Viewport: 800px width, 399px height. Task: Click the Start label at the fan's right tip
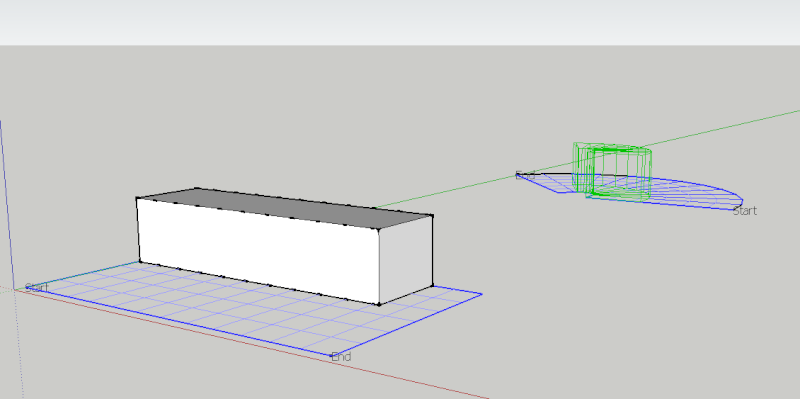tap(744, 211)
